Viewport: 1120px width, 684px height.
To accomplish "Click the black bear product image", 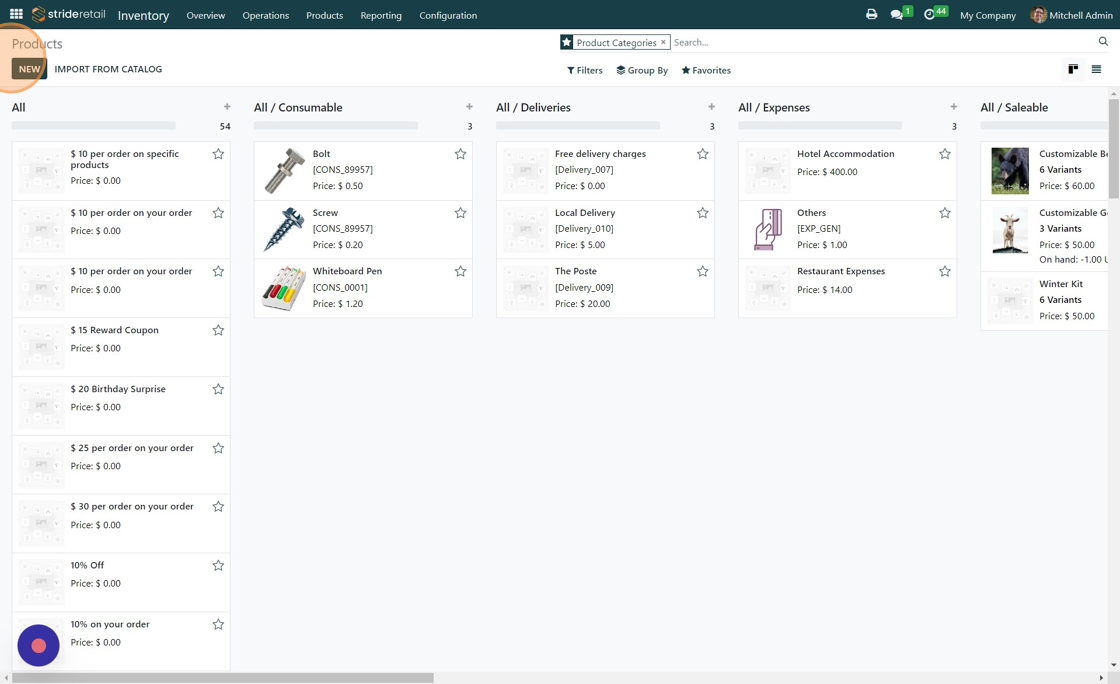I will pos(1010,171).
